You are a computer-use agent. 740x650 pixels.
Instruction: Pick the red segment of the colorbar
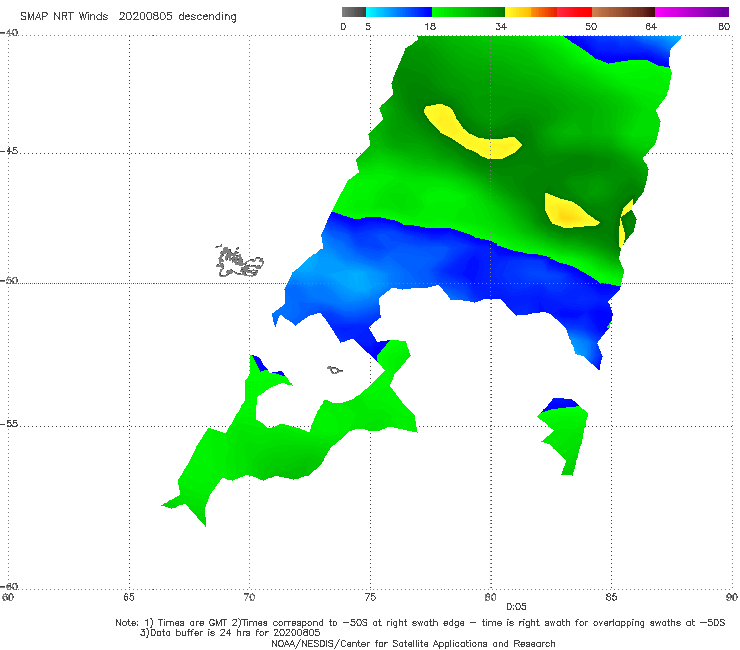pyautogui.click(x=575, y=12)
